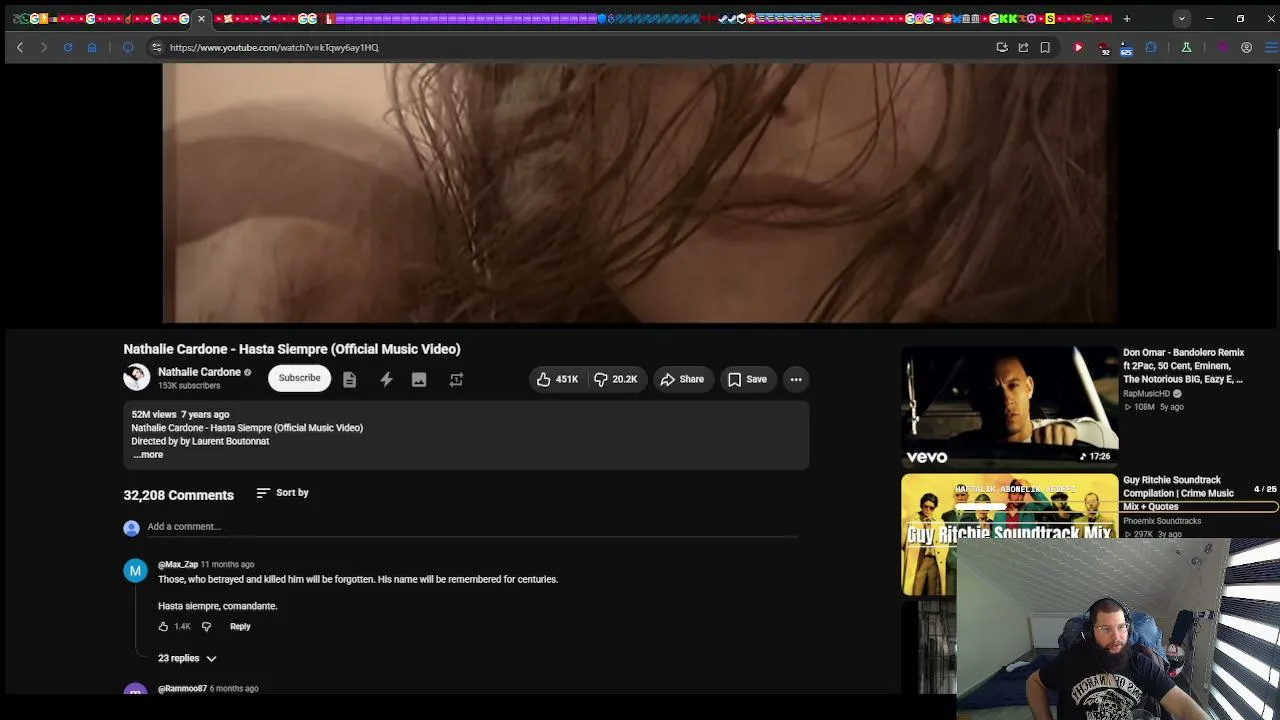Visit the RapMusicHD channel
The width and height of the screenshot is (1280, 720).
[1146, 394]
